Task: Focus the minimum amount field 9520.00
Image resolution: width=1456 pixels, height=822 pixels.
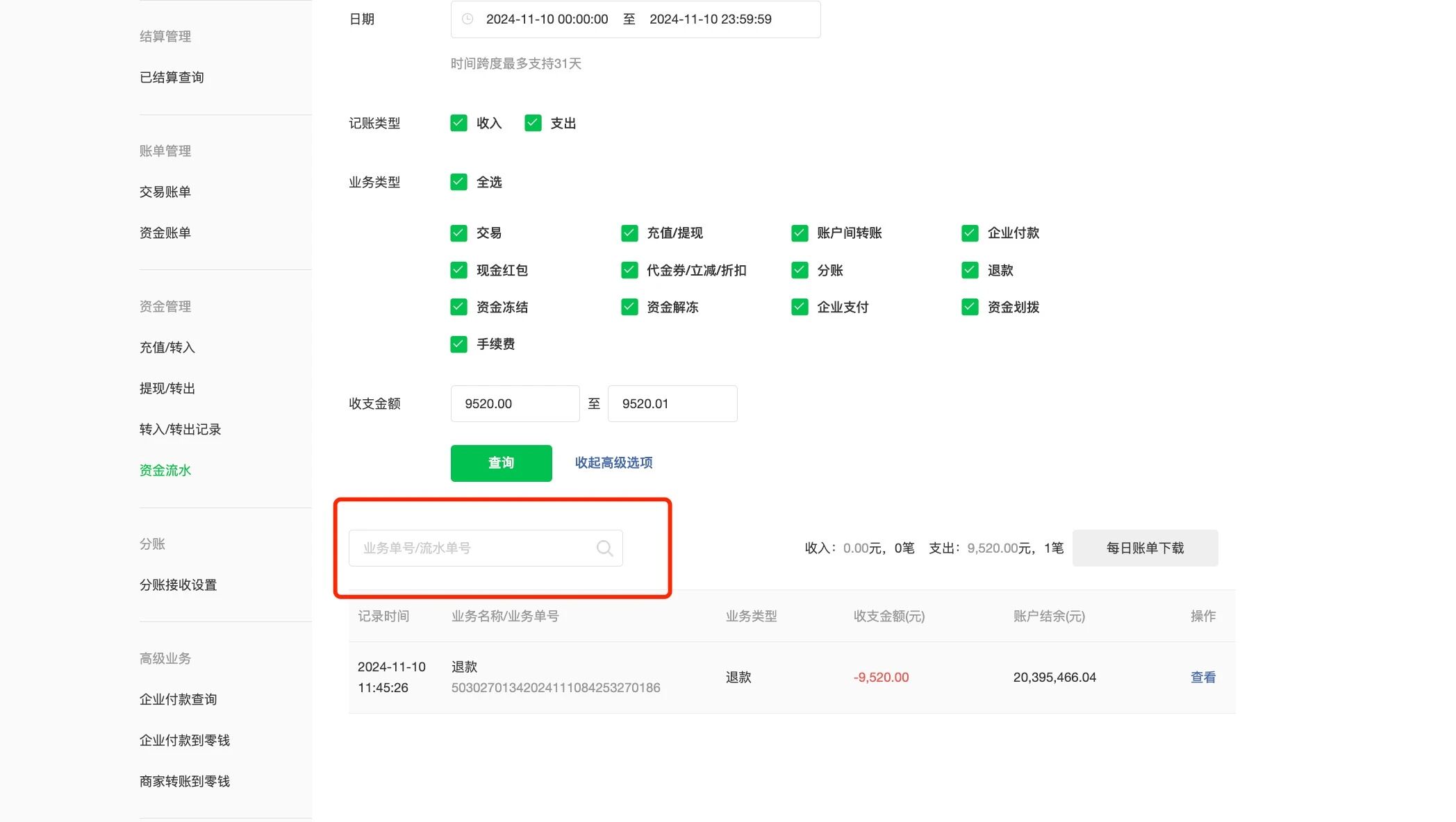Action: tap(515, 404)
